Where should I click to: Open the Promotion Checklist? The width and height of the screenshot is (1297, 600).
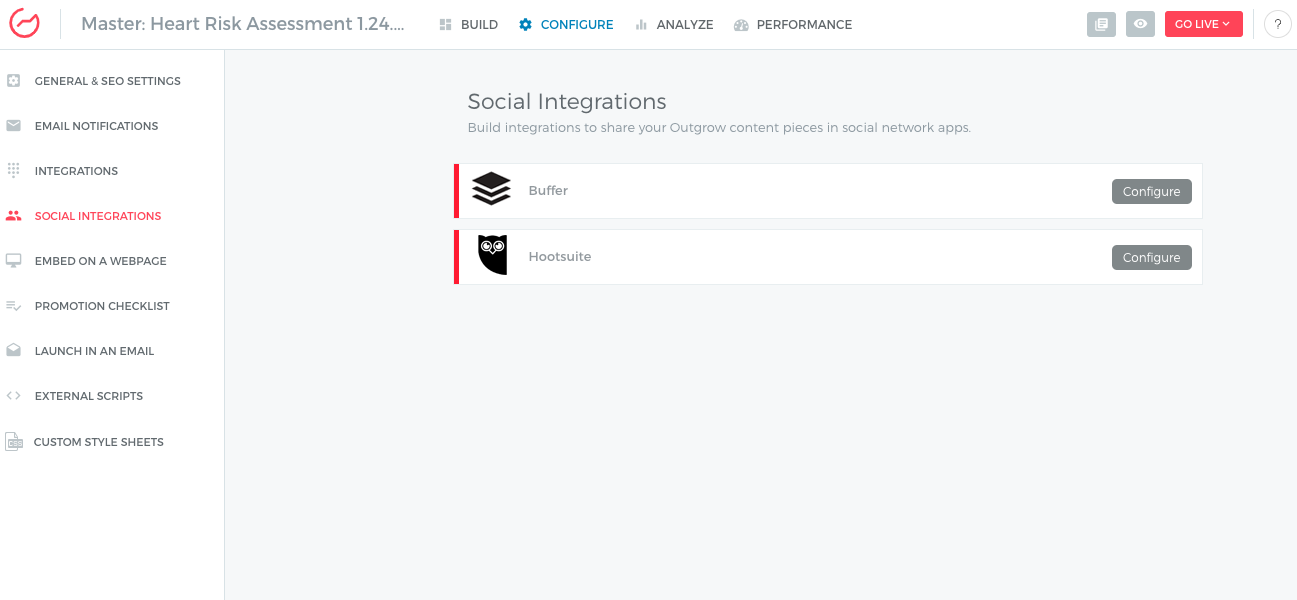coord(102,306)
